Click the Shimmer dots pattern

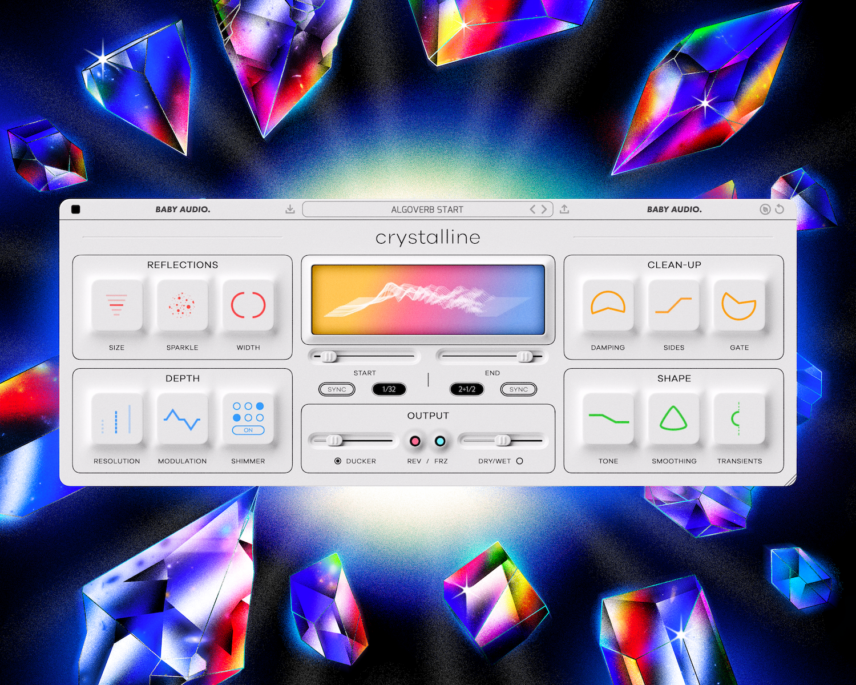[x=248, y=412]
